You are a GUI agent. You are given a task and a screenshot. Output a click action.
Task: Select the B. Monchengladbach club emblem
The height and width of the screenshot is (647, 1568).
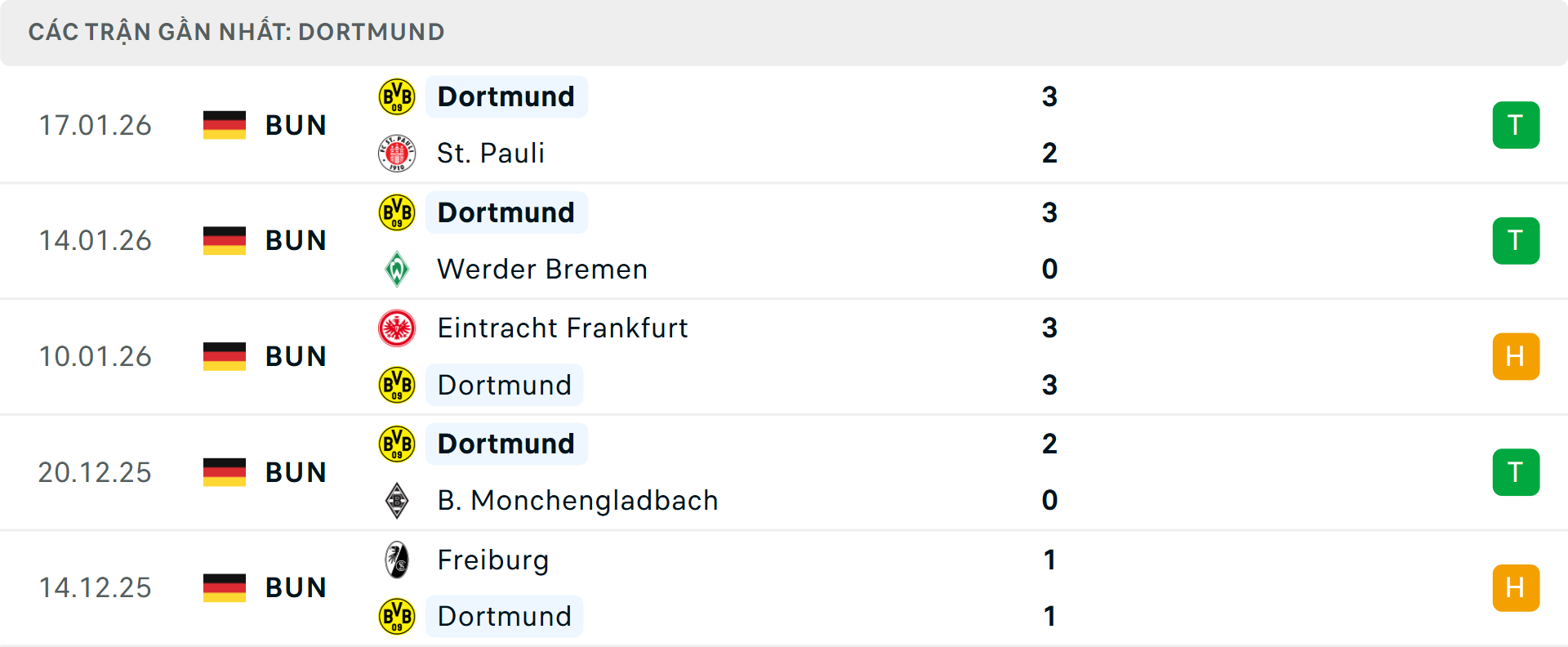pyautogui.click(x=398, y=500)
